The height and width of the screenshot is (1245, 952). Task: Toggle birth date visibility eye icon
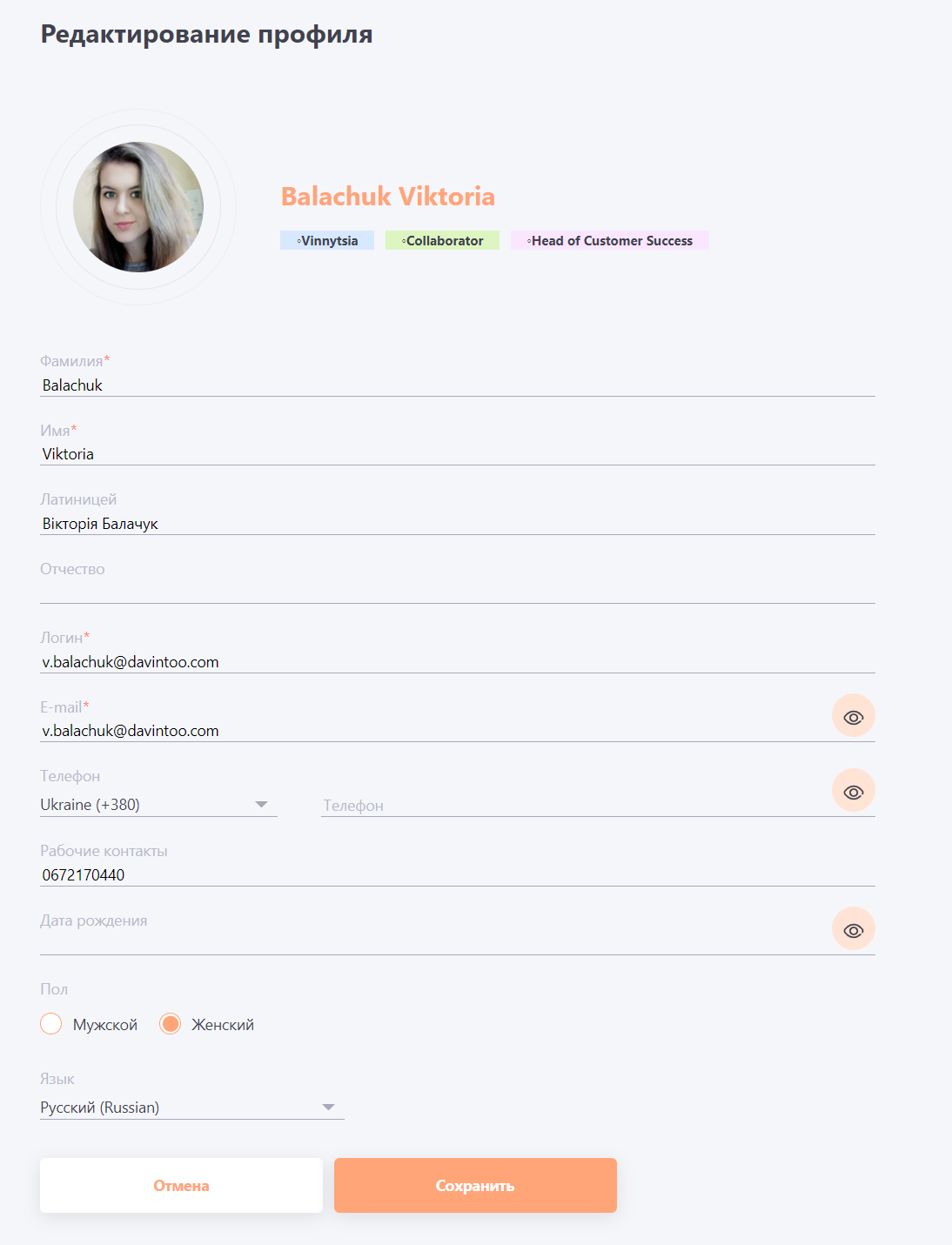click(853, 929)
